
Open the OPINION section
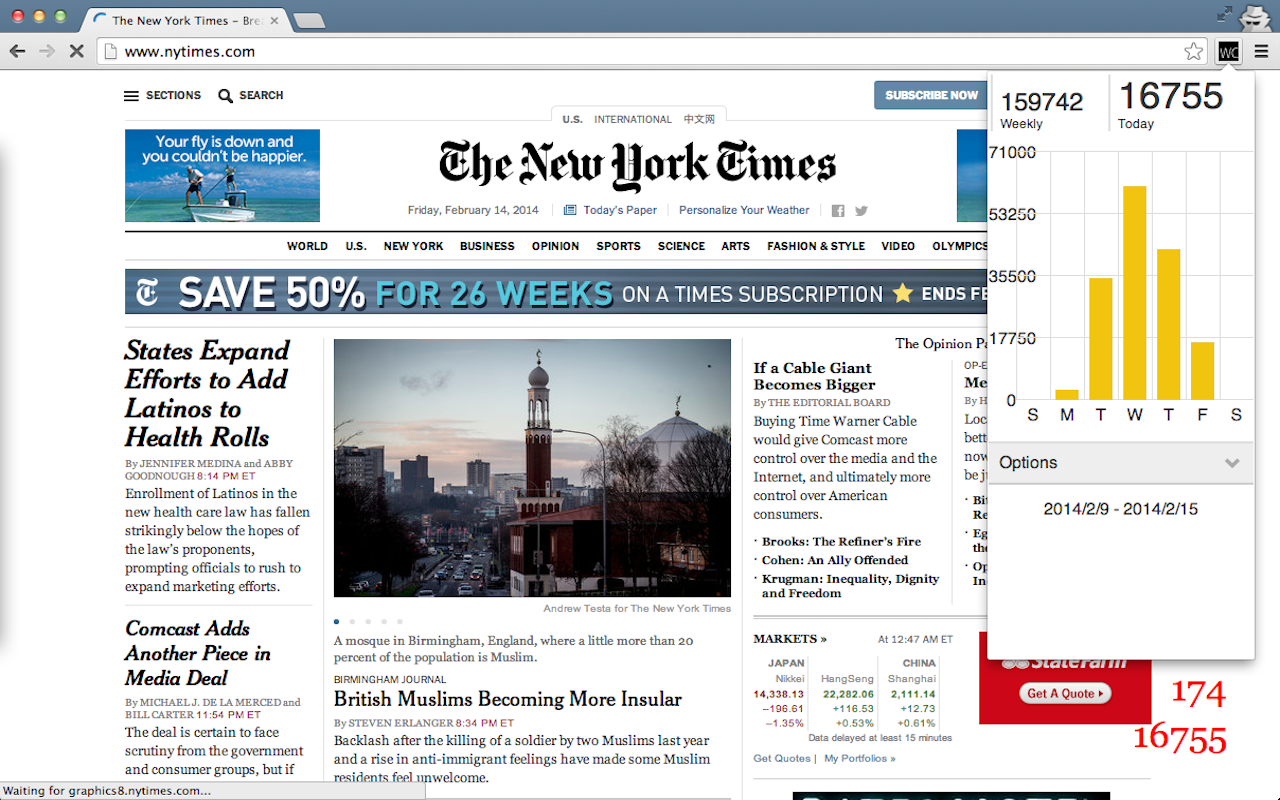555,246
